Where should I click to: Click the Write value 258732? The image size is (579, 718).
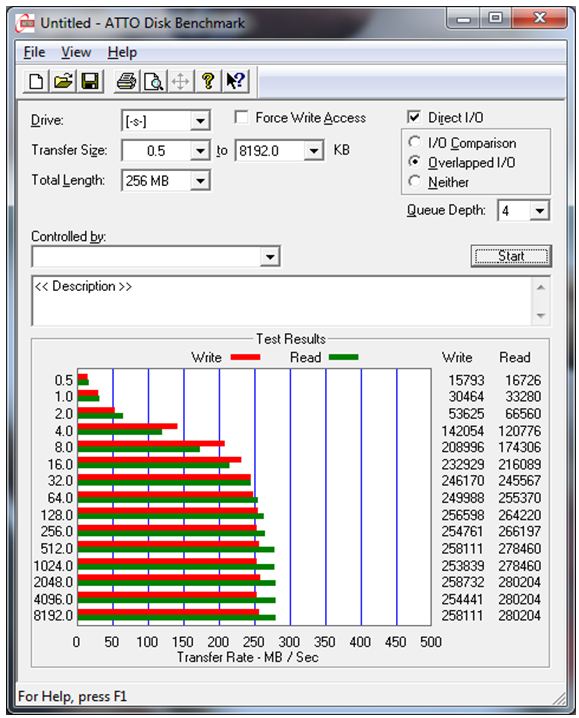click(x=463, y=582)
